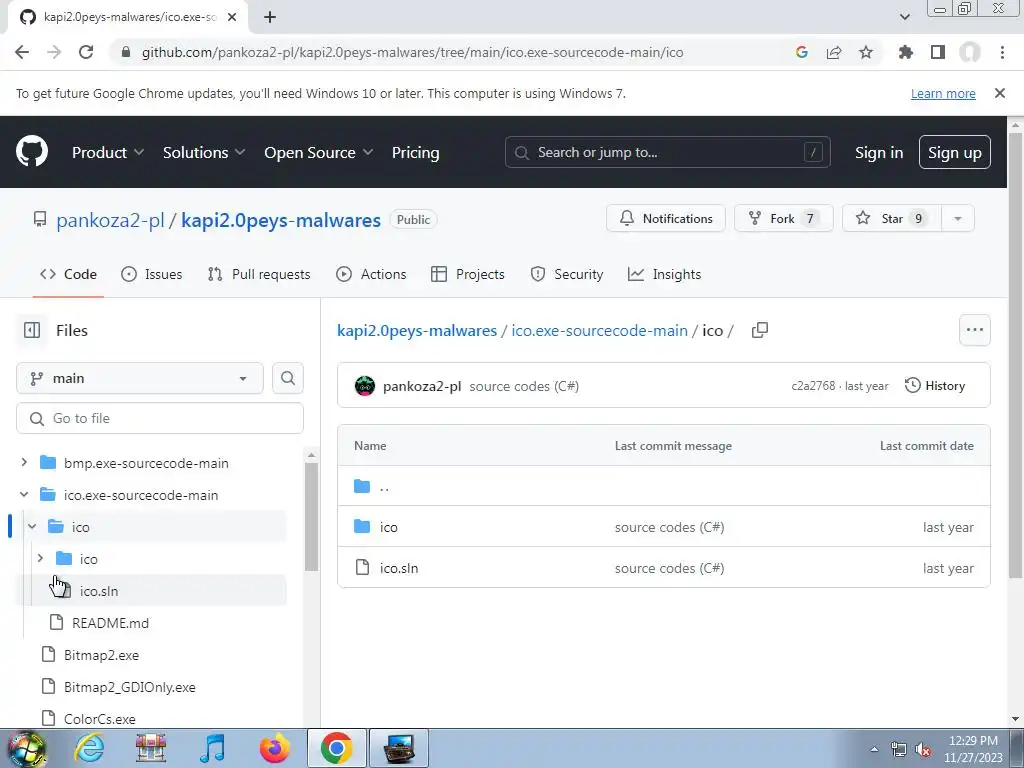1024x768 pixels.
Task: Click the commit hash c2a2768
Action: coord(813,386)
